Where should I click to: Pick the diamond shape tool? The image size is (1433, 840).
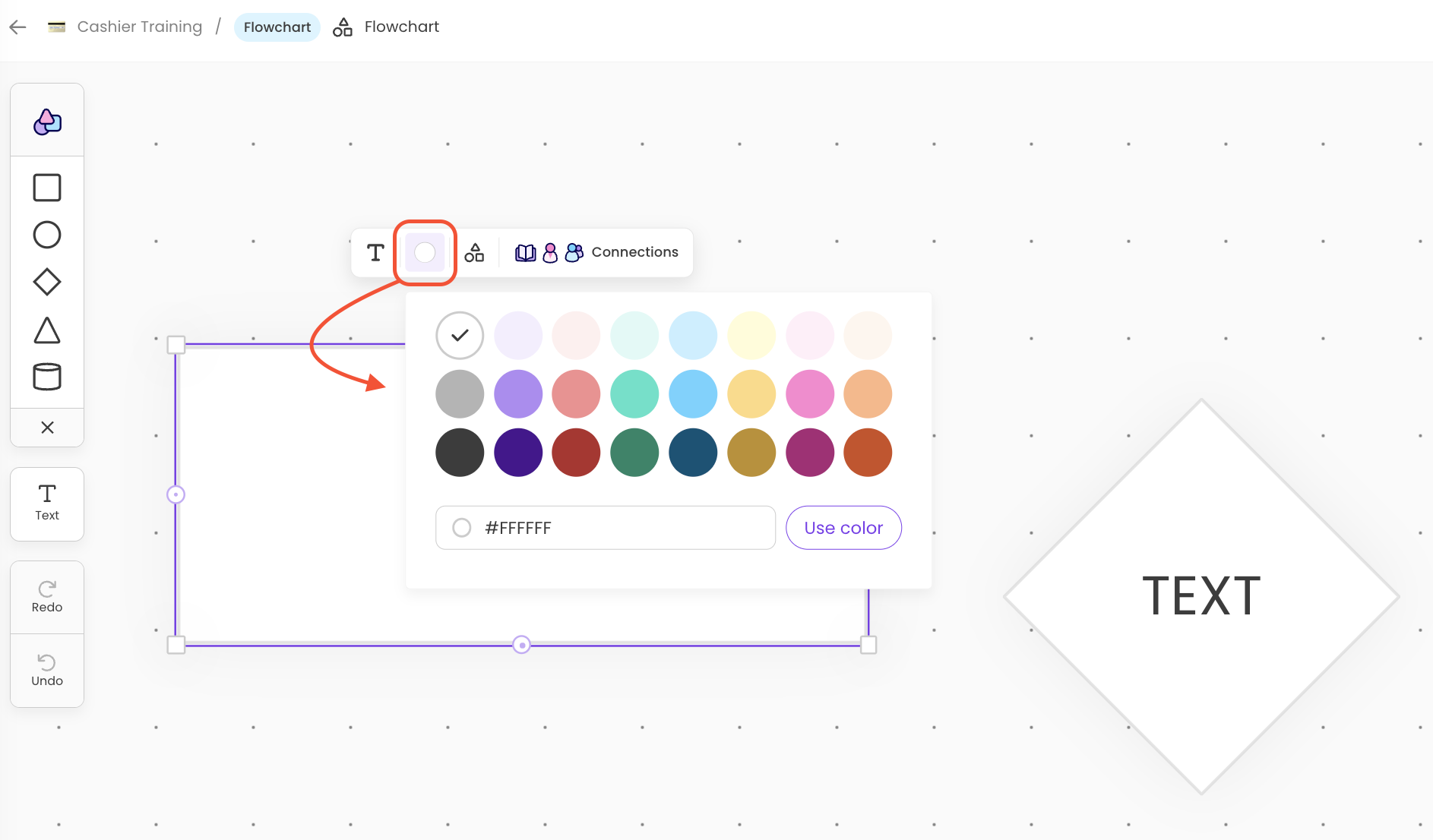47,282
